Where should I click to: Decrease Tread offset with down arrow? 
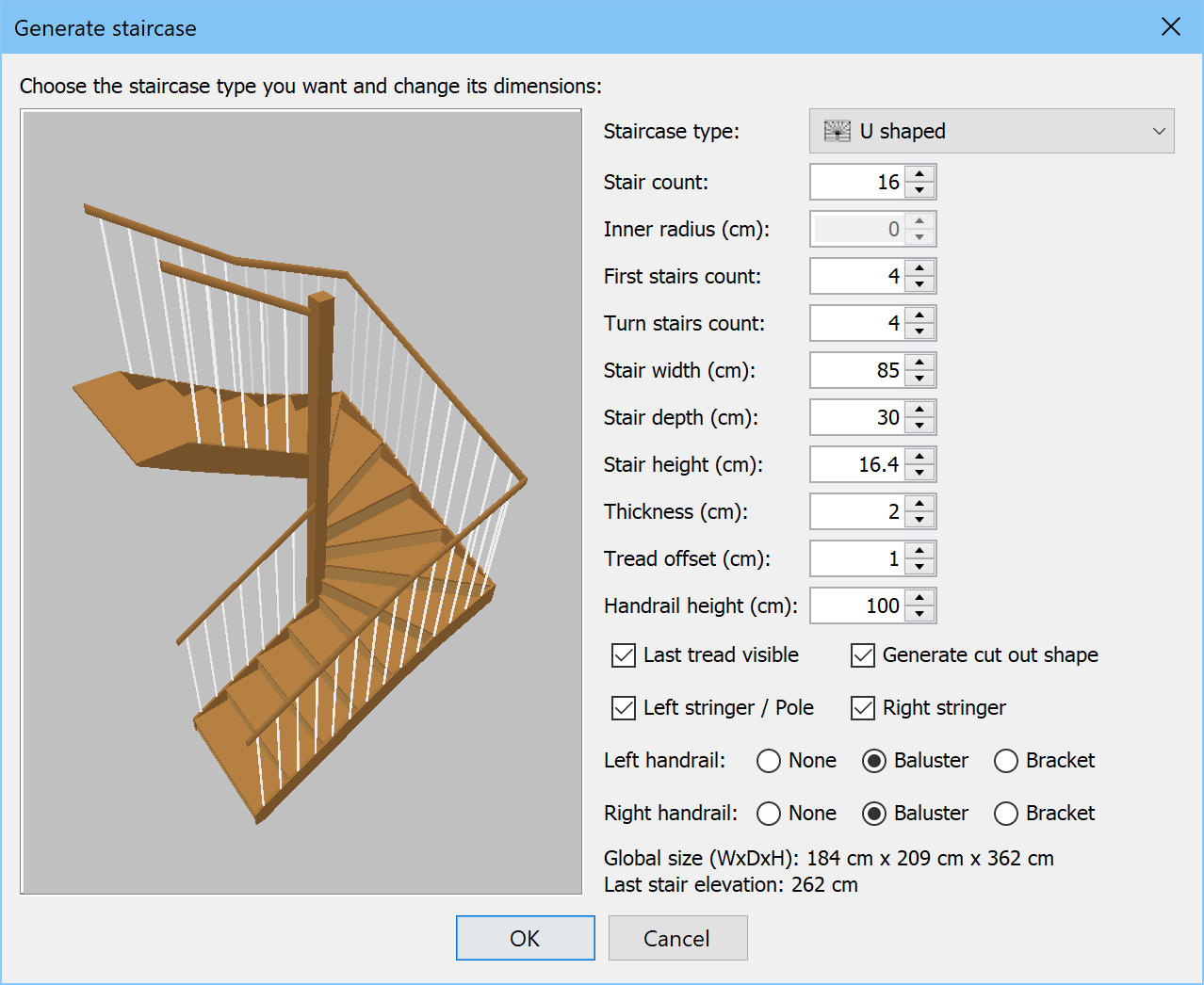[x=919, y=567]
